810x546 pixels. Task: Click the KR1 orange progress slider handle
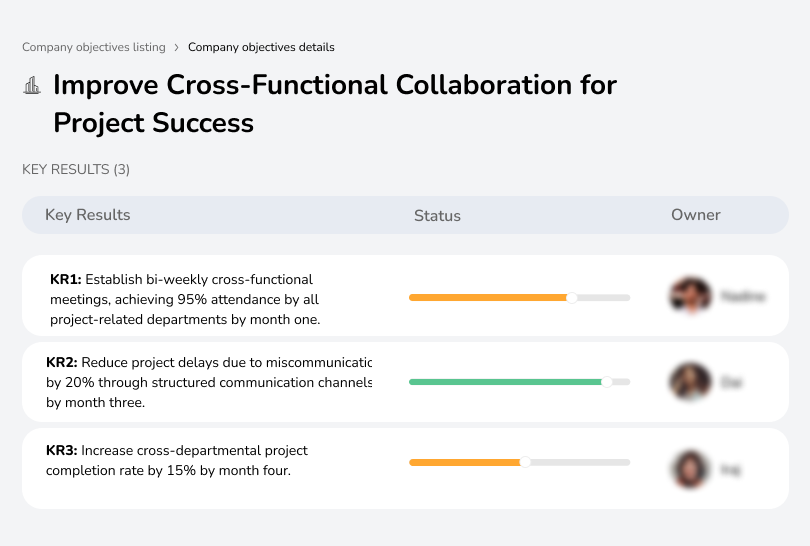point(572,297)
